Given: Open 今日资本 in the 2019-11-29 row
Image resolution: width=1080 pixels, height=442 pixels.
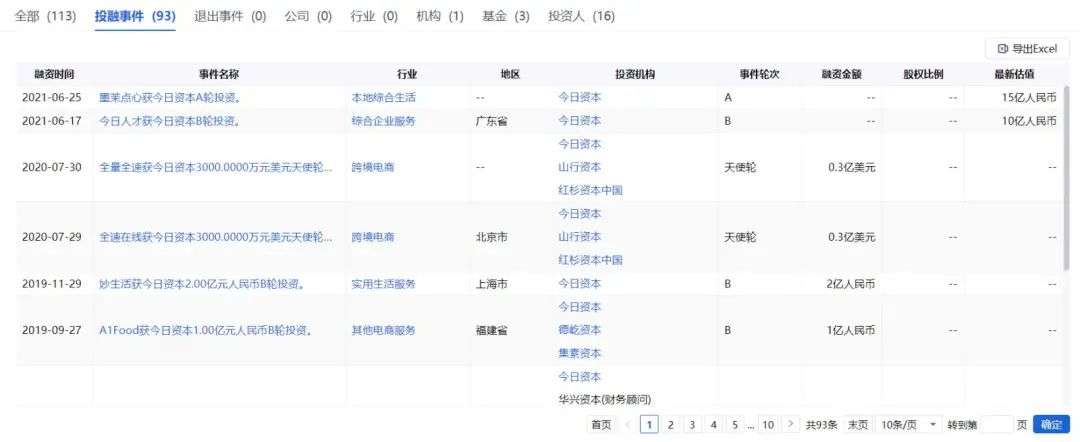Looking at the screenshot, I should coord(579,283).
